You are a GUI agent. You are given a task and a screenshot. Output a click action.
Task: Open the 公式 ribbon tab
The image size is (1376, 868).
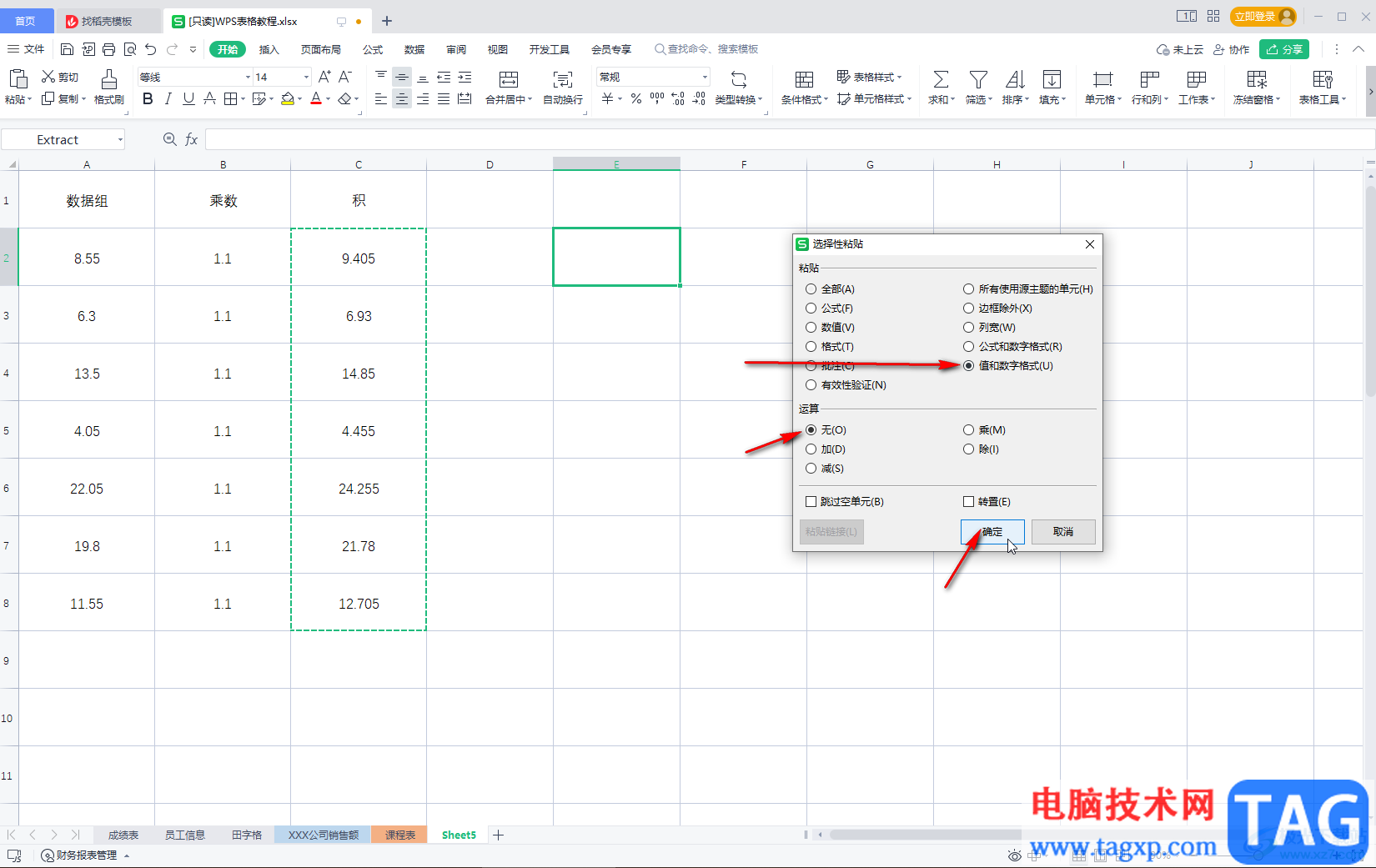(x=373, y=49)
